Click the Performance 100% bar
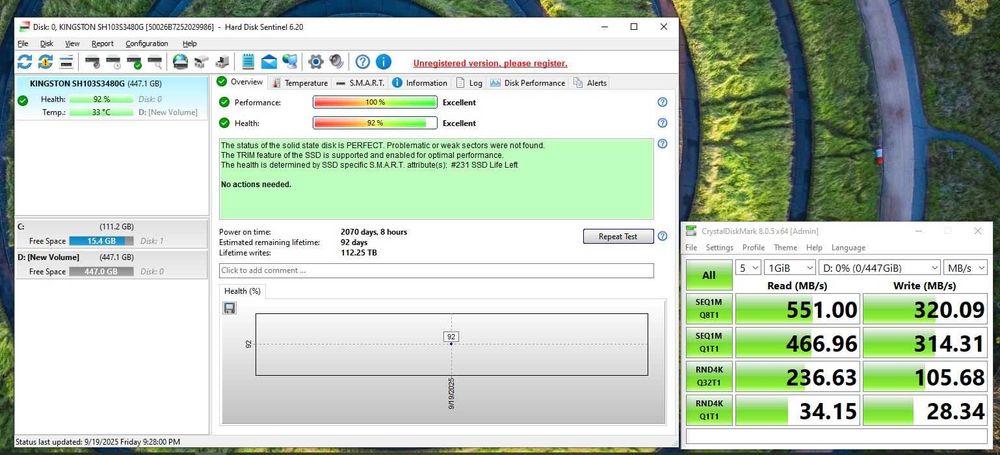The height and width of the screenshot is (455, 1000). [375, 102]
